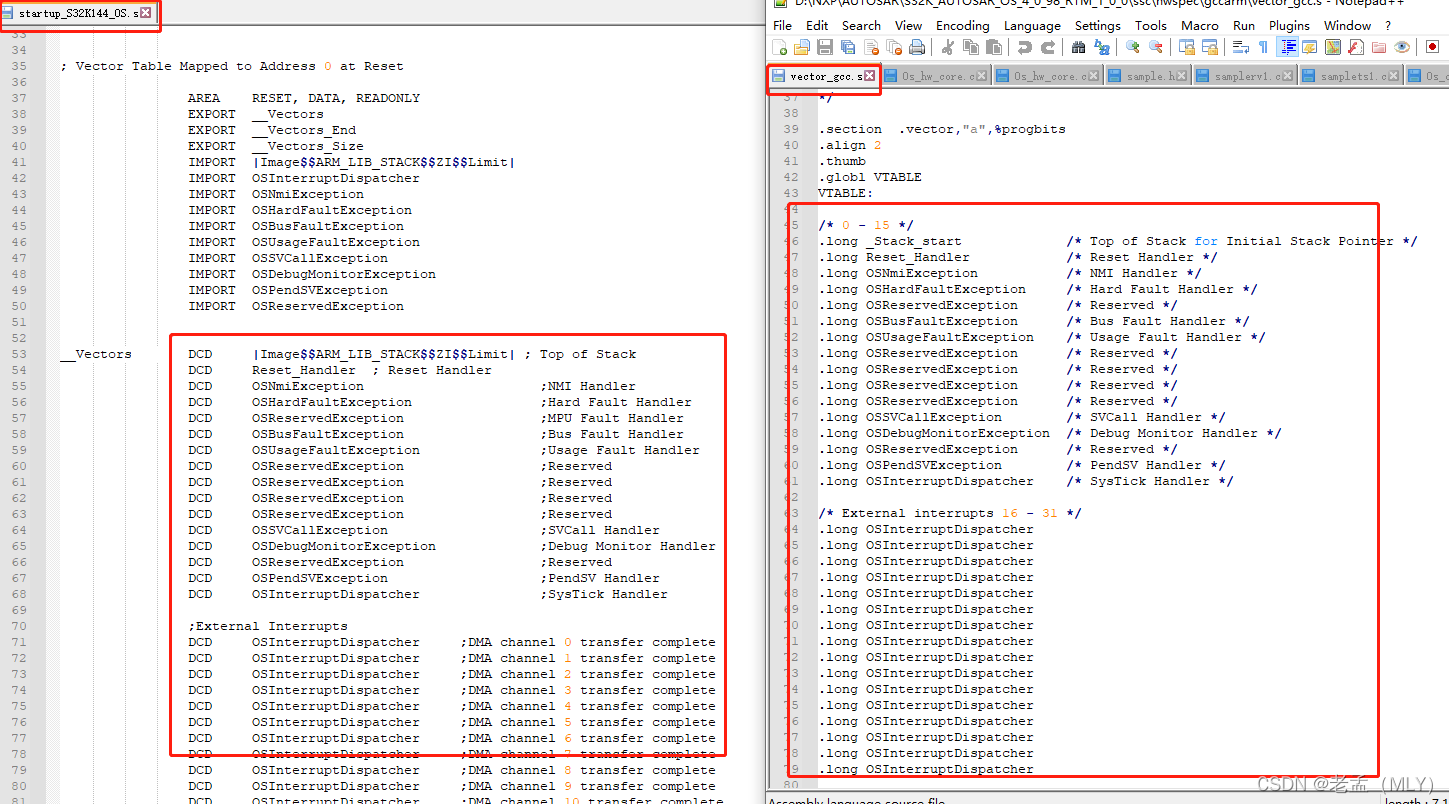Viewport: 1449px width, 804px height.
Task: Toggle synchronize vertical scrolling icon
Action: (1187, 47)
